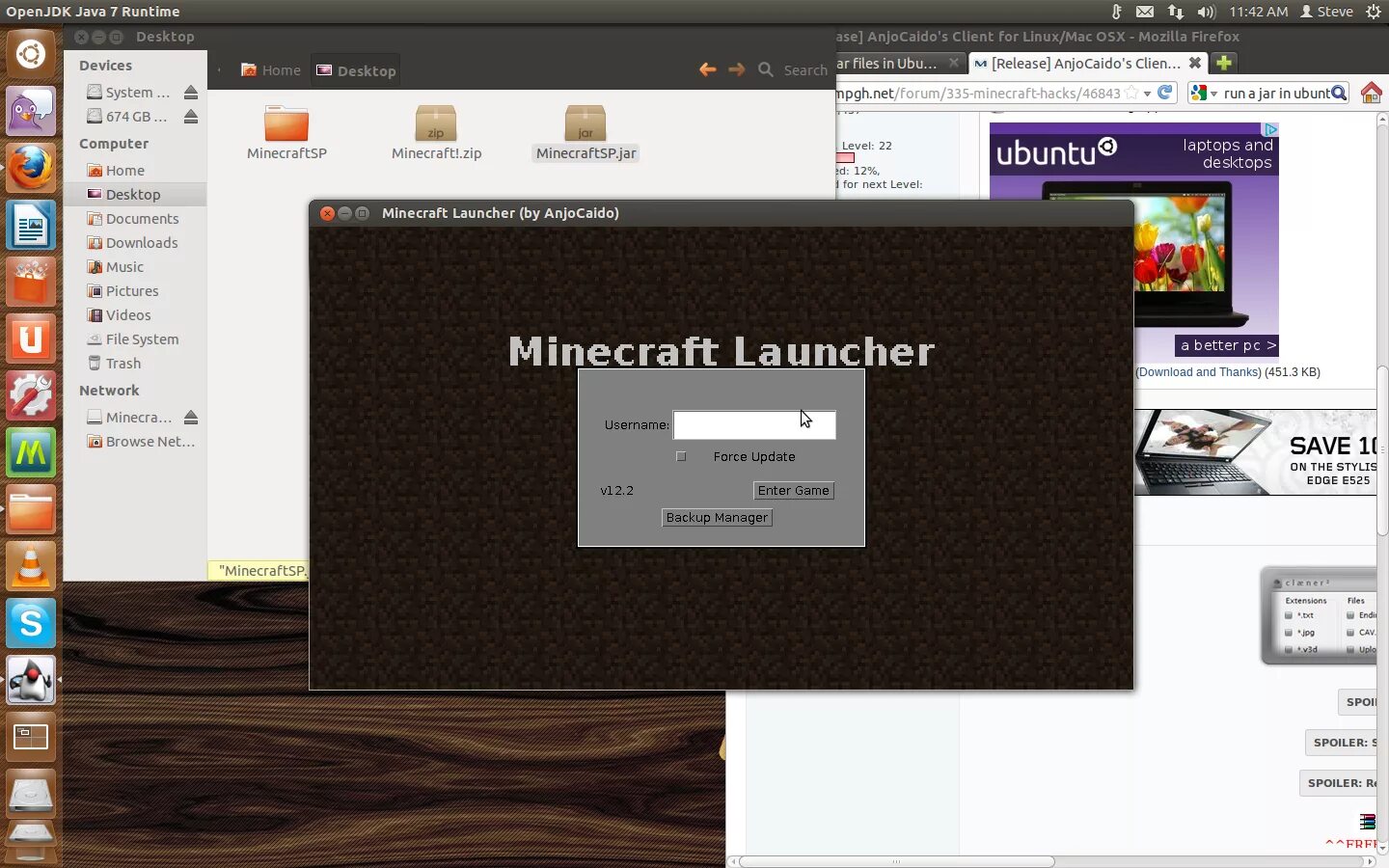The image size is (1389, 868).
Task: Eject the System volume in Files sidebar
Action: [191, 93]
